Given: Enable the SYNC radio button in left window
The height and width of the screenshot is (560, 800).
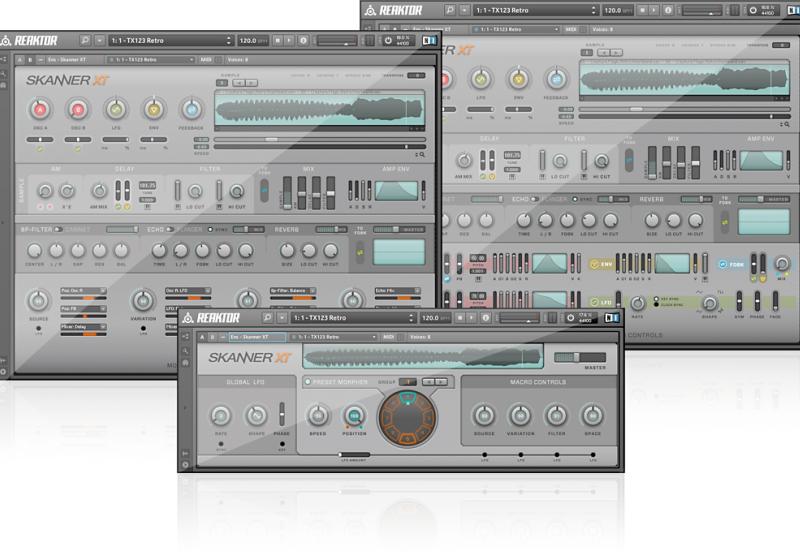Looking at the screenshot, I should pyautogui.click(x=210, y=230).
